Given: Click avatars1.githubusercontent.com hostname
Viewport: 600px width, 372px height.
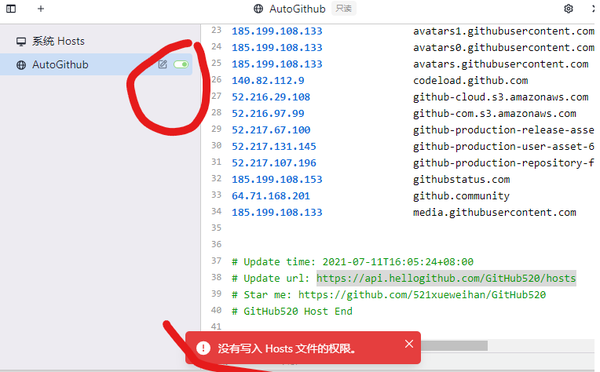Looking at the screenshot, I should 504,31.
